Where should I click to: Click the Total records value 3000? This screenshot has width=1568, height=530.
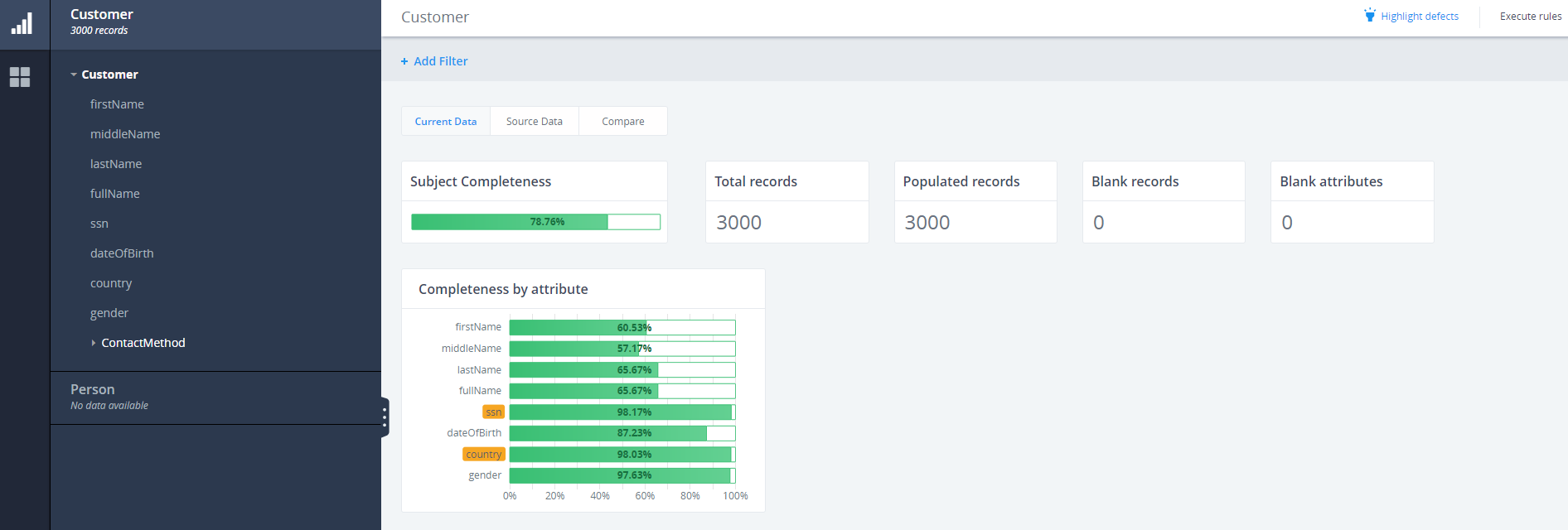tap(738, 222)
